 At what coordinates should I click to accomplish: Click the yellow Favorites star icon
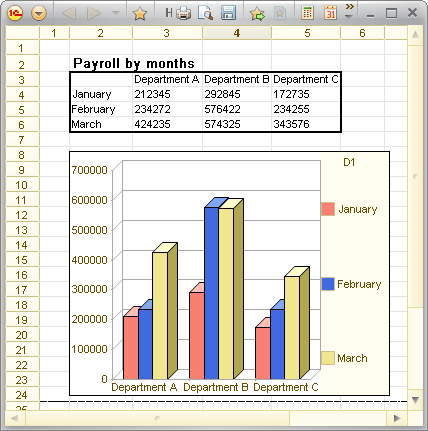point(140,13)
